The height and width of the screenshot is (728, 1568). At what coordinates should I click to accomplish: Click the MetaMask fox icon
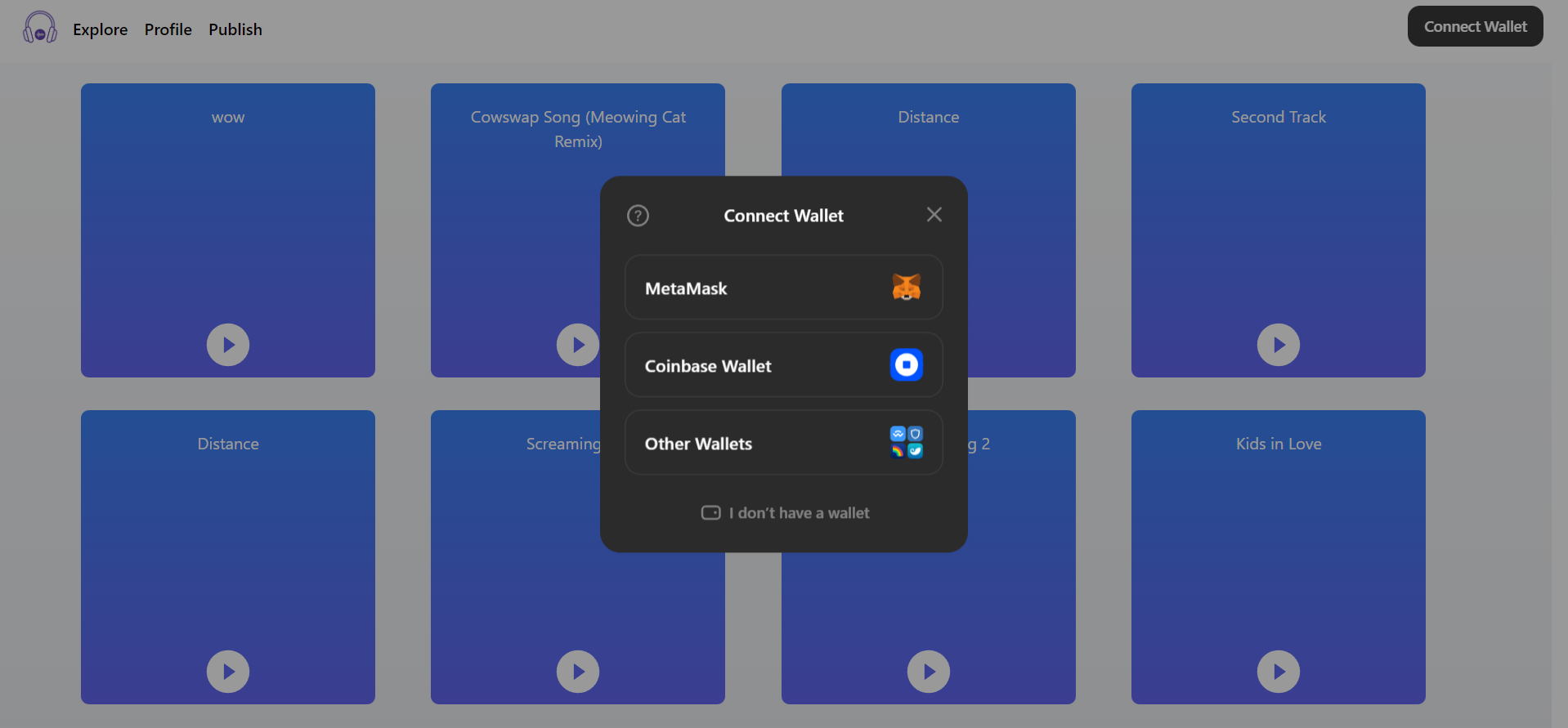(906, 288)
